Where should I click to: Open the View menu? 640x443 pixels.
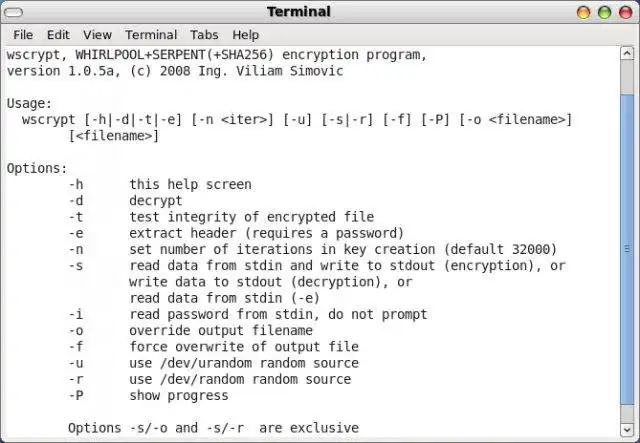pos(97,35)
